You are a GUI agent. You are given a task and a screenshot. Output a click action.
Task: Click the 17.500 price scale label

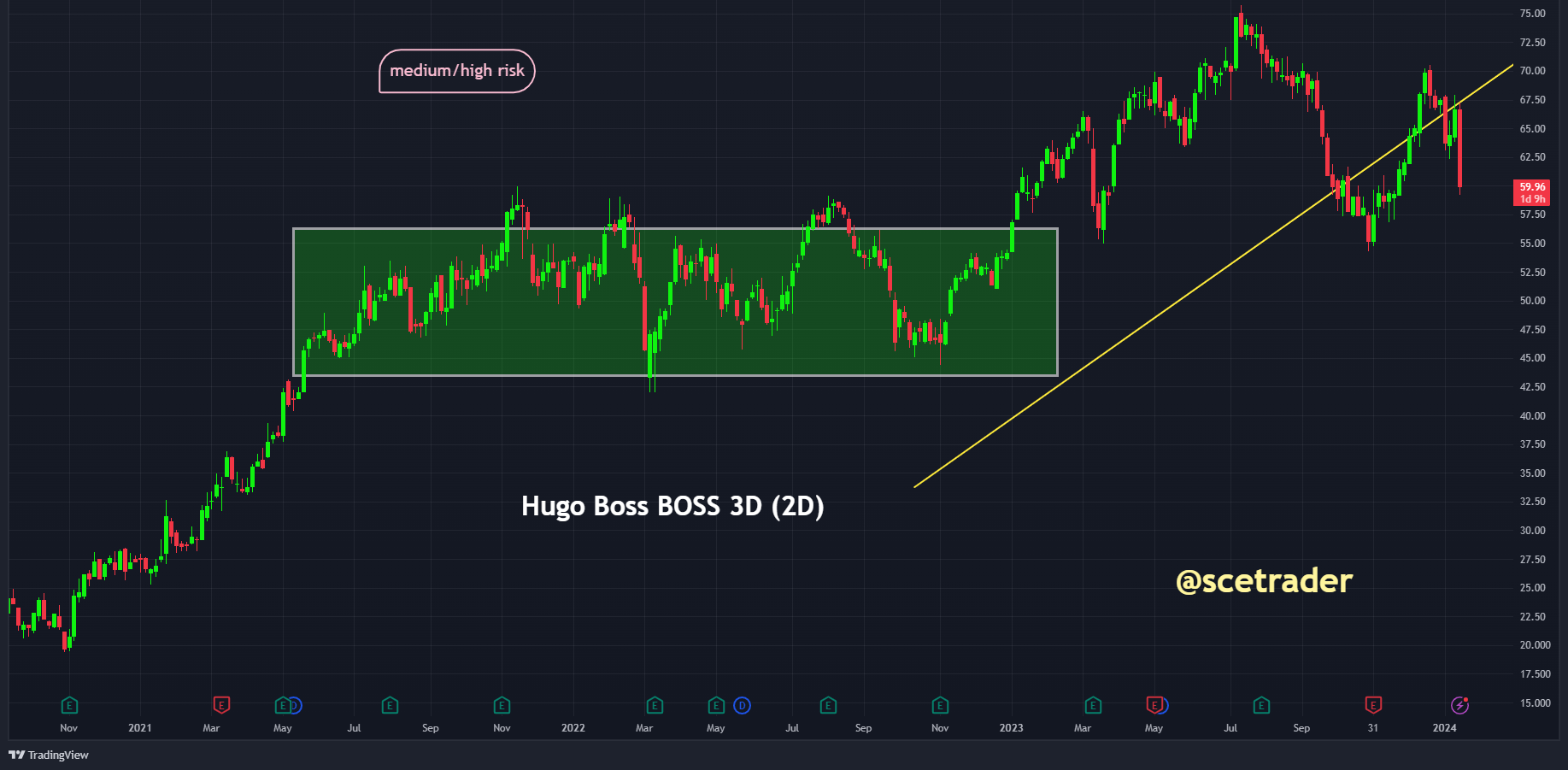tap(1535, 674)
